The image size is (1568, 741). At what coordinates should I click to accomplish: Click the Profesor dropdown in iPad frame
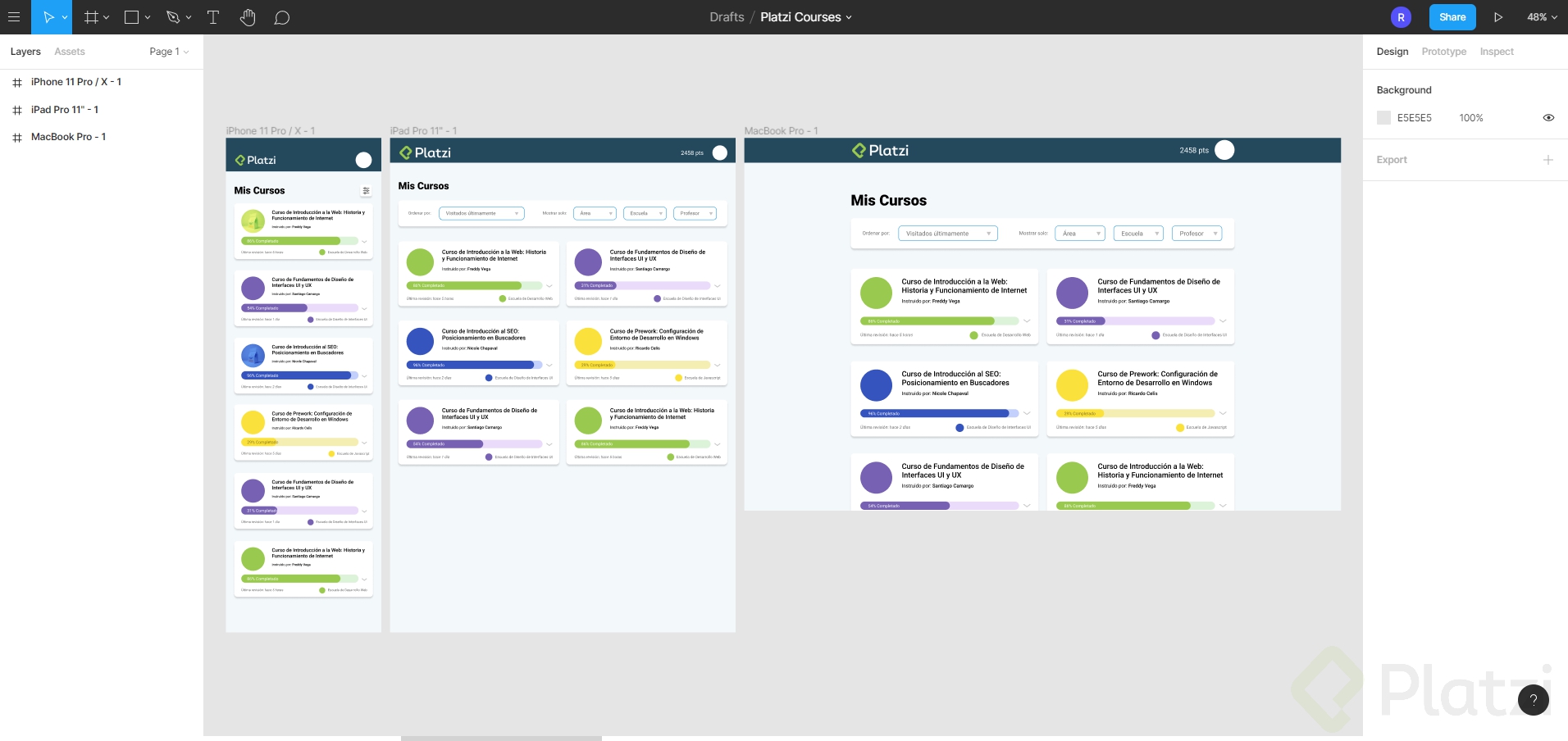[x=695, y=213]
